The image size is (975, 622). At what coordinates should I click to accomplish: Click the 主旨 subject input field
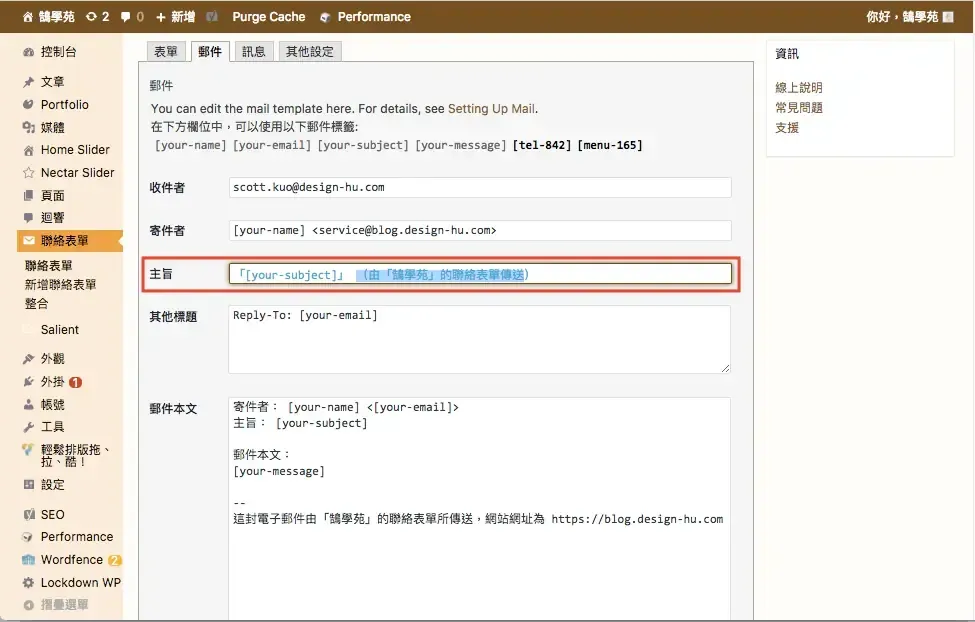click(x=480, y=274)
